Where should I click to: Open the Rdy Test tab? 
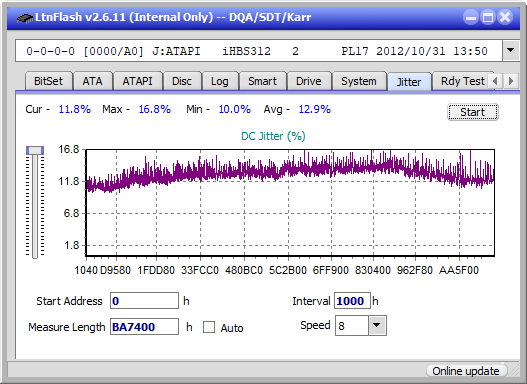(462, 81)
